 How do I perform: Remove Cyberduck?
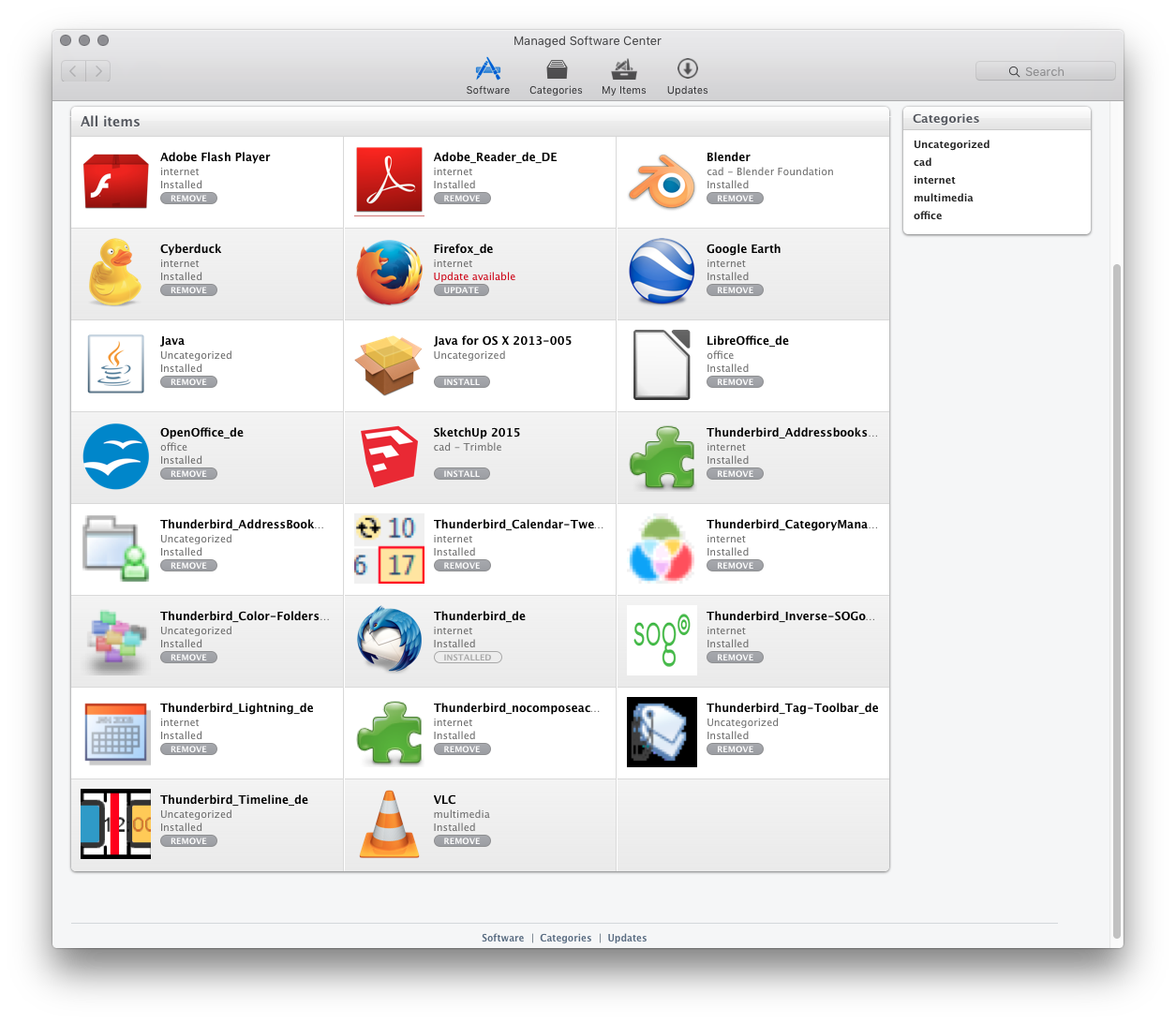[x=188, y=290]
